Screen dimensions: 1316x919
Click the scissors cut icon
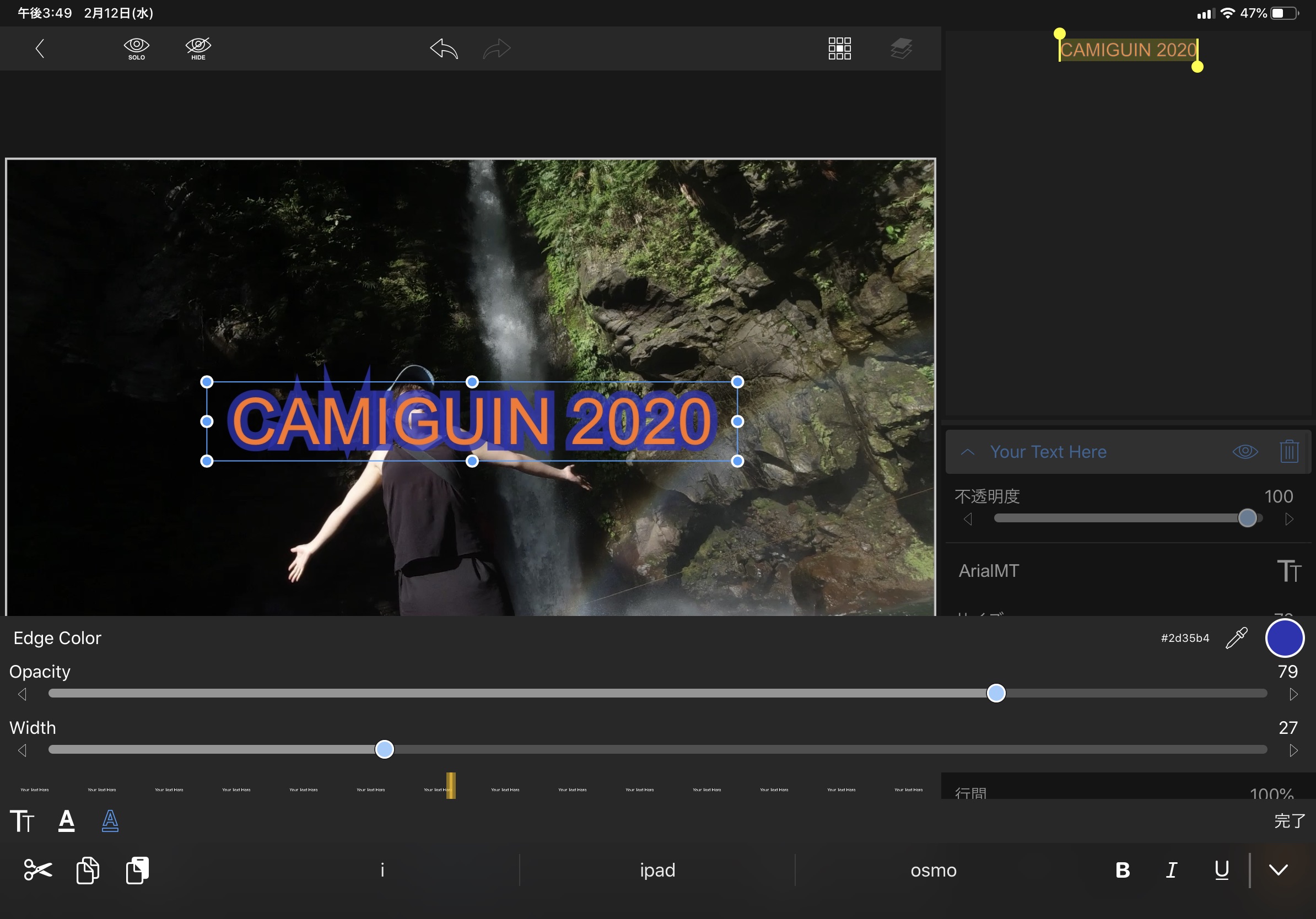38,870
